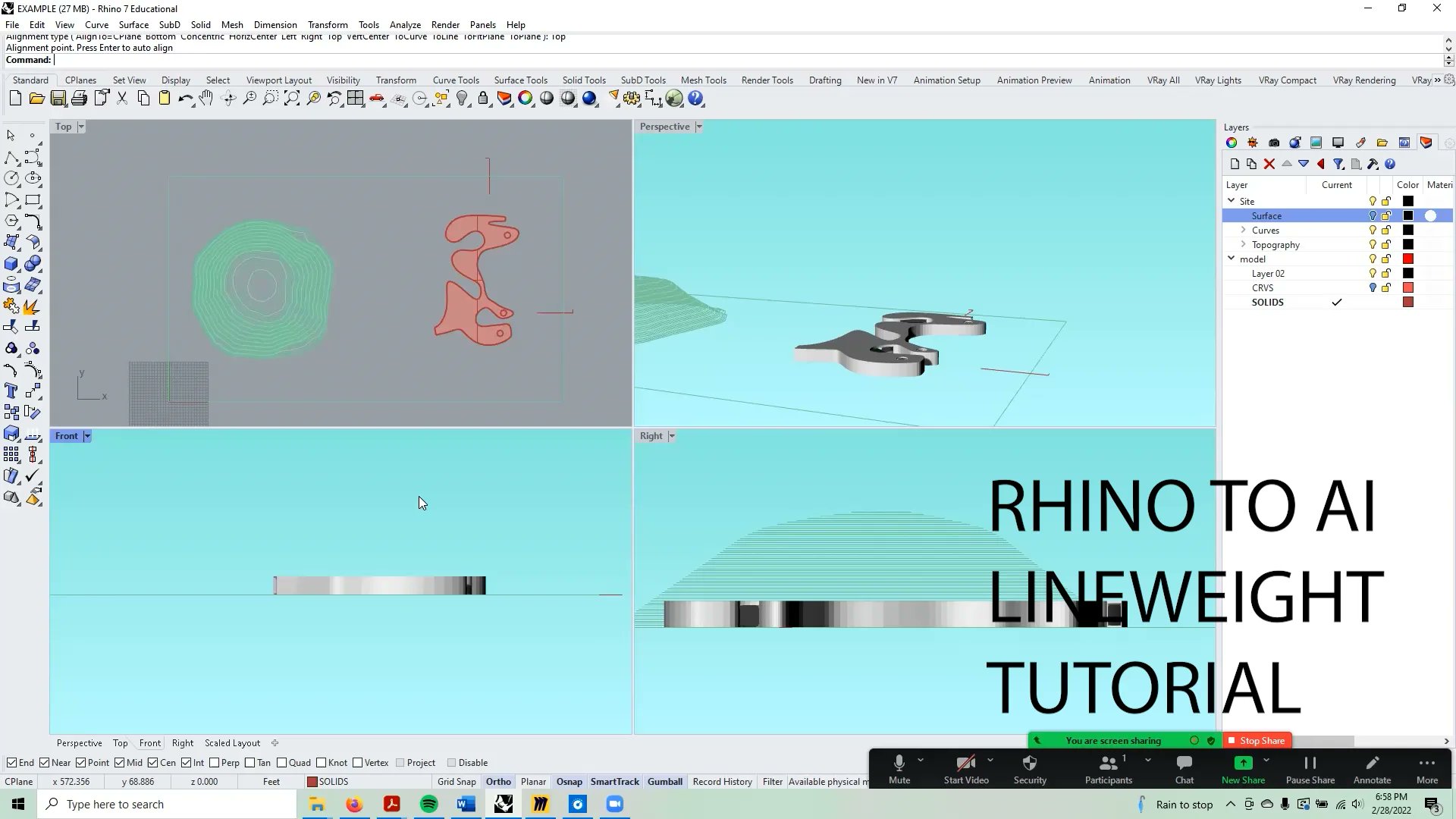The height and width of the screenshot is (819, 1456).
Task: Delete the selected layer with the red X
Action: point(1269,164)
